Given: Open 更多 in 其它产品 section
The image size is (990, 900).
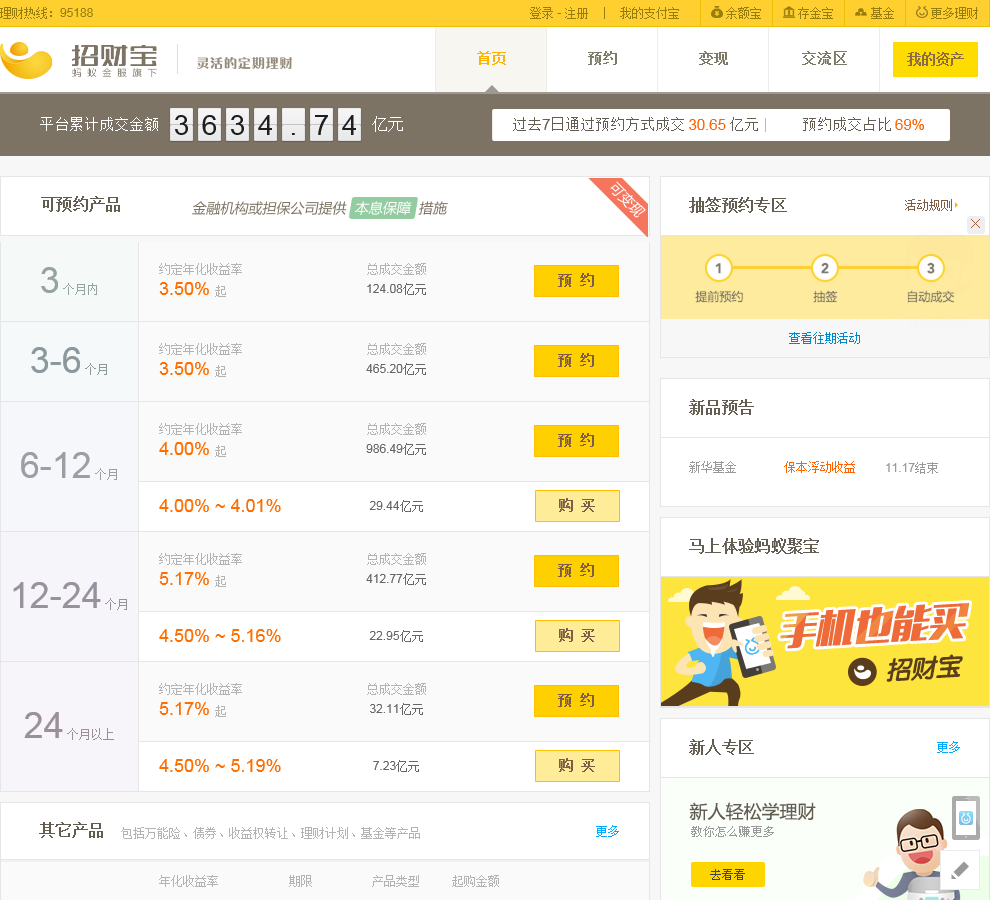Looking at the screenshot, I should (x=607, y=831).
